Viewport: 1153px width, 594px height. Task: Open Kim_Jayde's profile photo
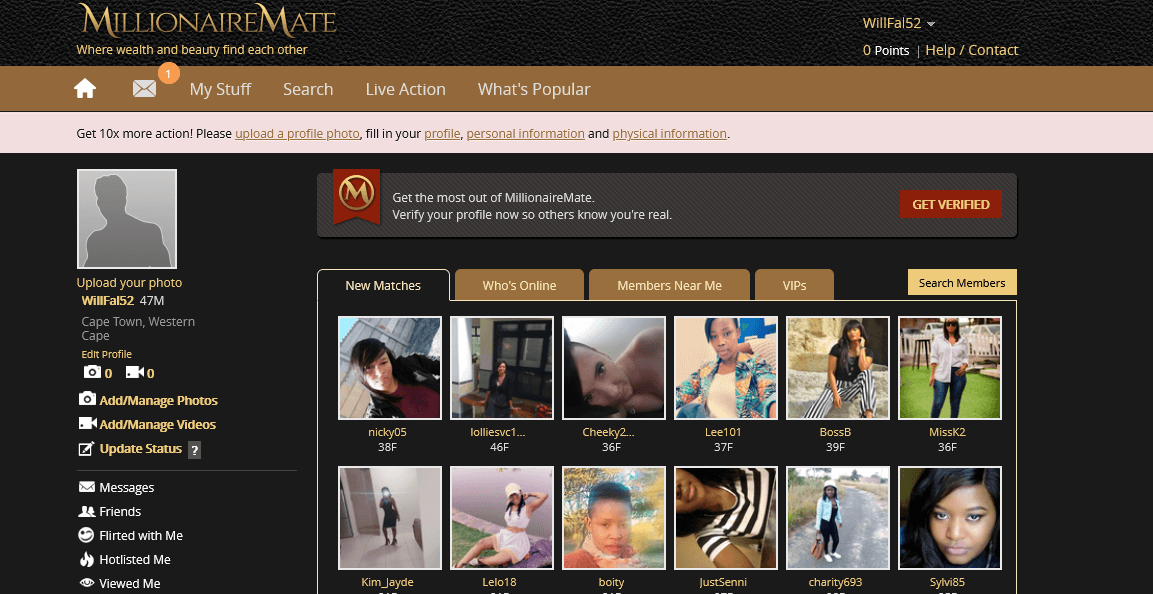[x=390, y=518]
